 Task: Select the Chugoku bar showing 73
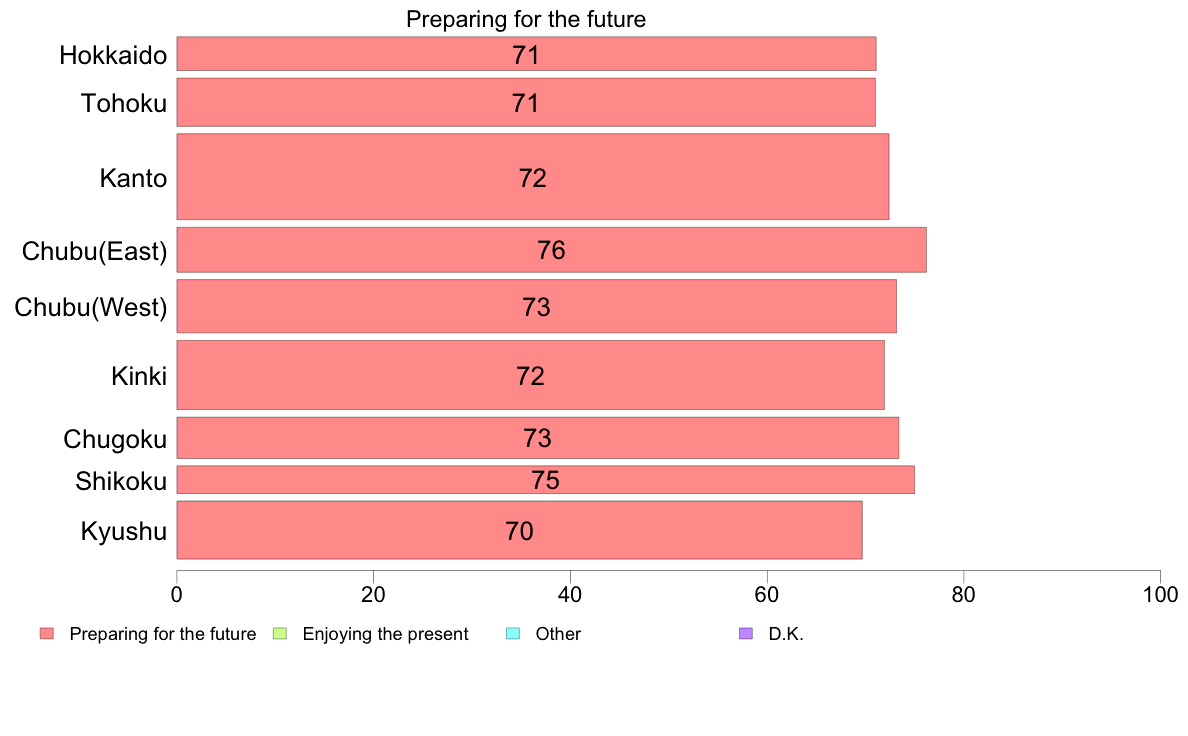[x=538, y=438]
